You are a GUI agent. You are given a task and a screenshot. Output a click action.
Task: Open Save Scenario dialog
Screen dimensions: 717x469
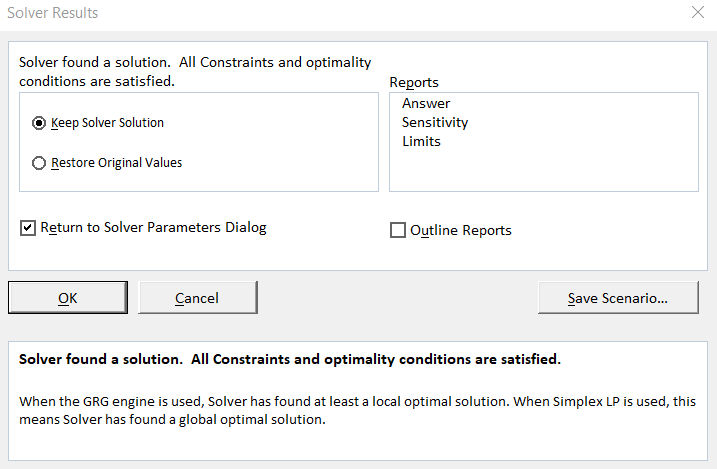click(x=617, y=297)
